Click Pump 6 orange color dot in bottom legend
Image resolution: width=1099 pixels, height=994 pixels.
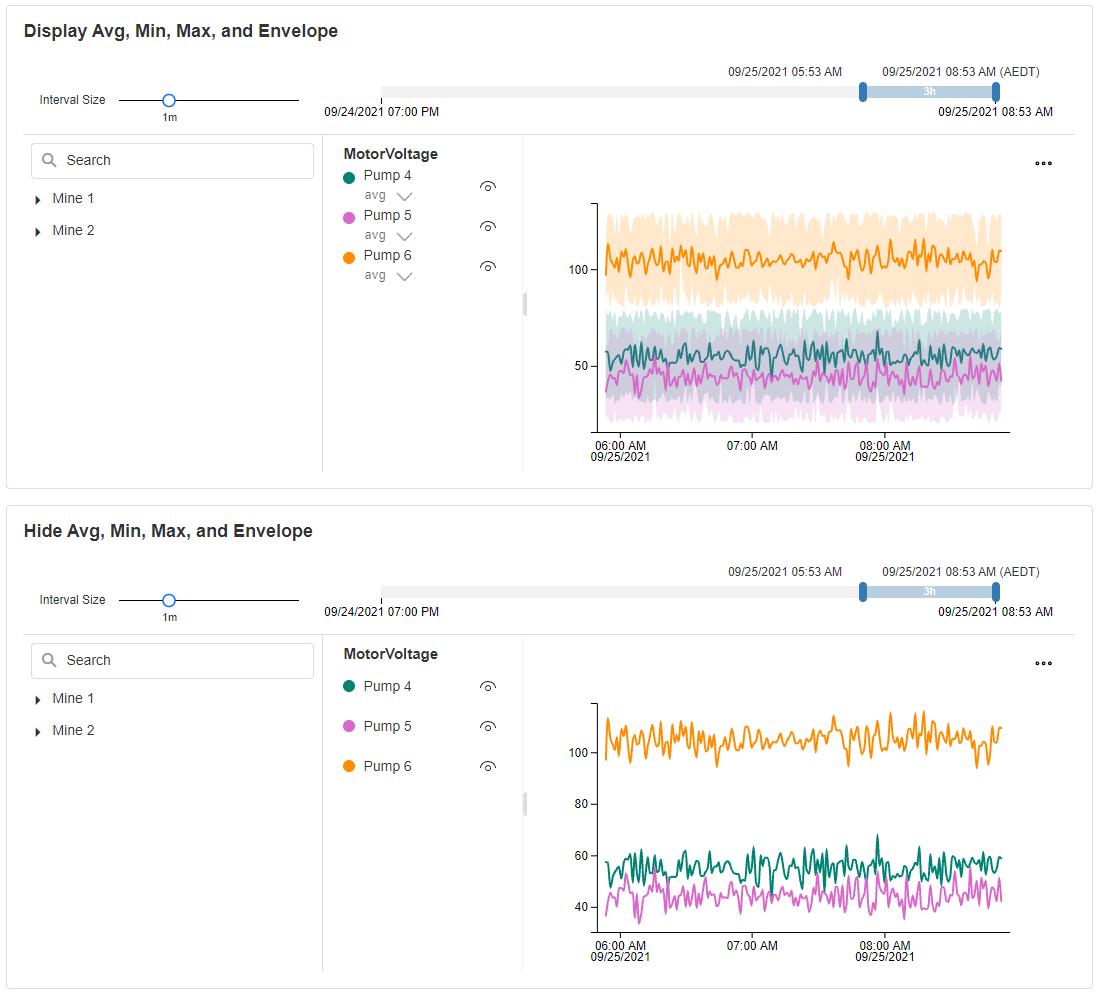349,767
